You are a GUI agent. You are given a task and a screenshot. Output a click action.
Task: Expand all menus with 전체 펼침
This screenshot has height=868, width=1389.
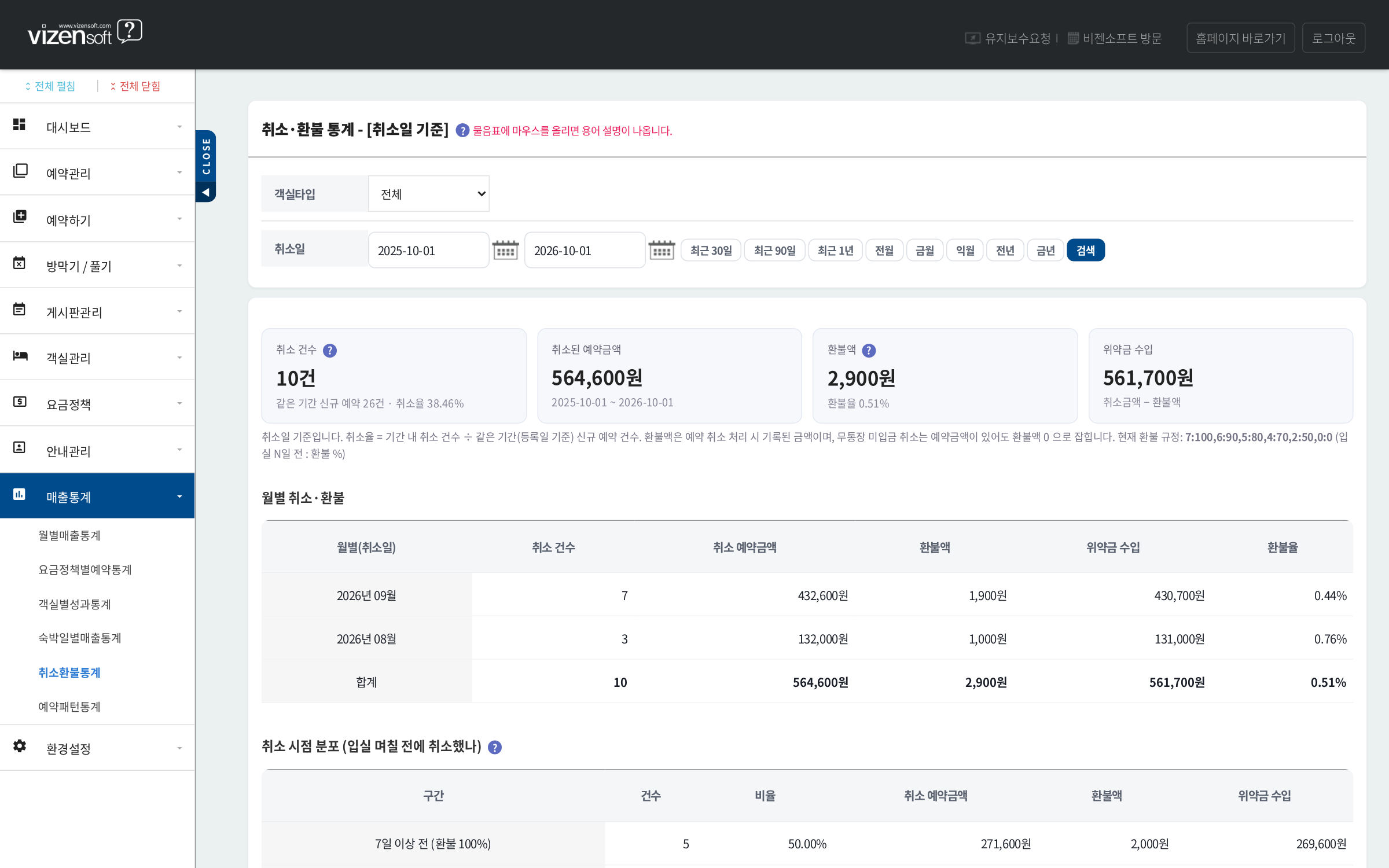point(50,86)
